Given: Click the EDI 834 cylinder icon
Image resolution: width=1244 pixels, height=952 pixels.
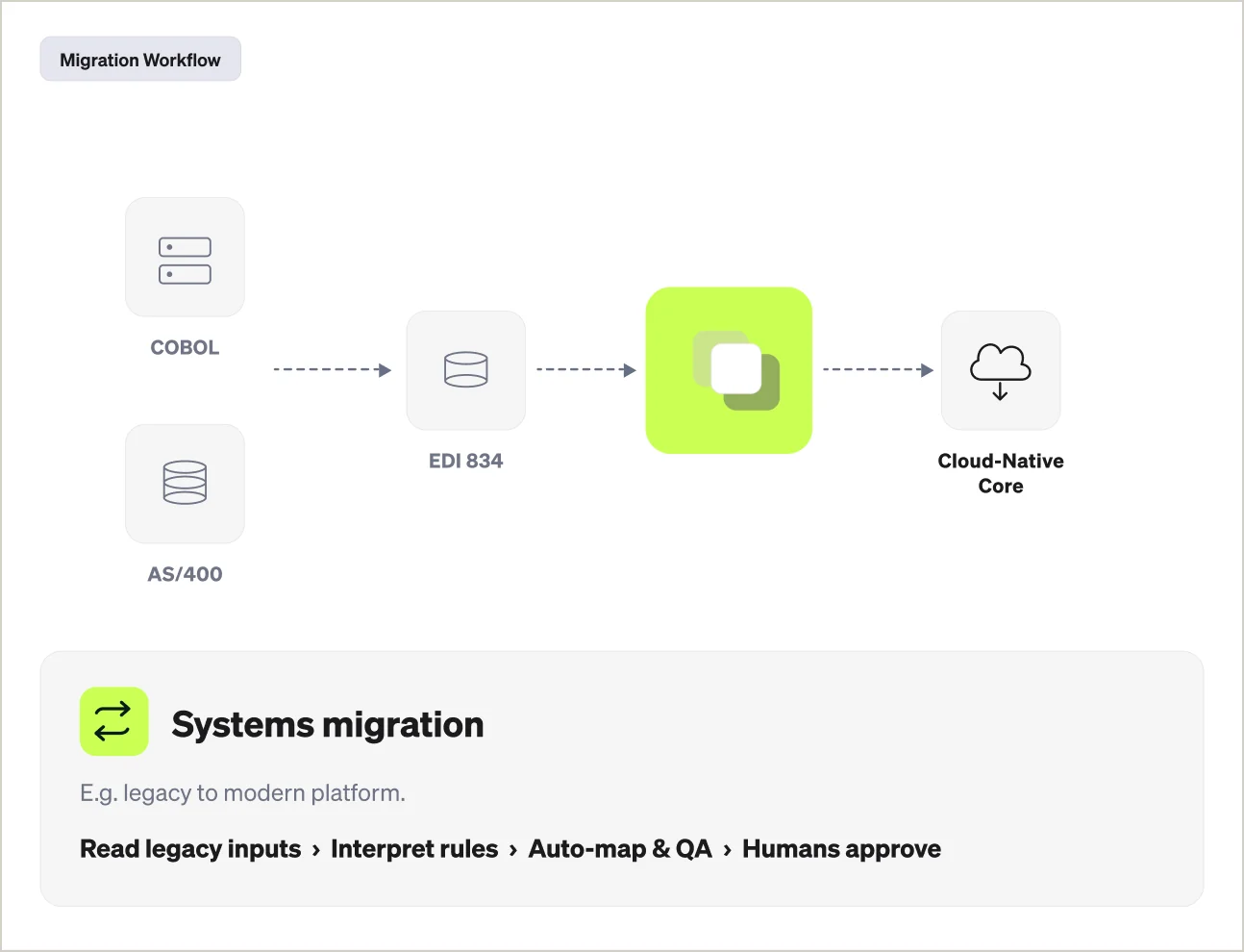Looking at the screenshot, I should click(x=466, y=370).
